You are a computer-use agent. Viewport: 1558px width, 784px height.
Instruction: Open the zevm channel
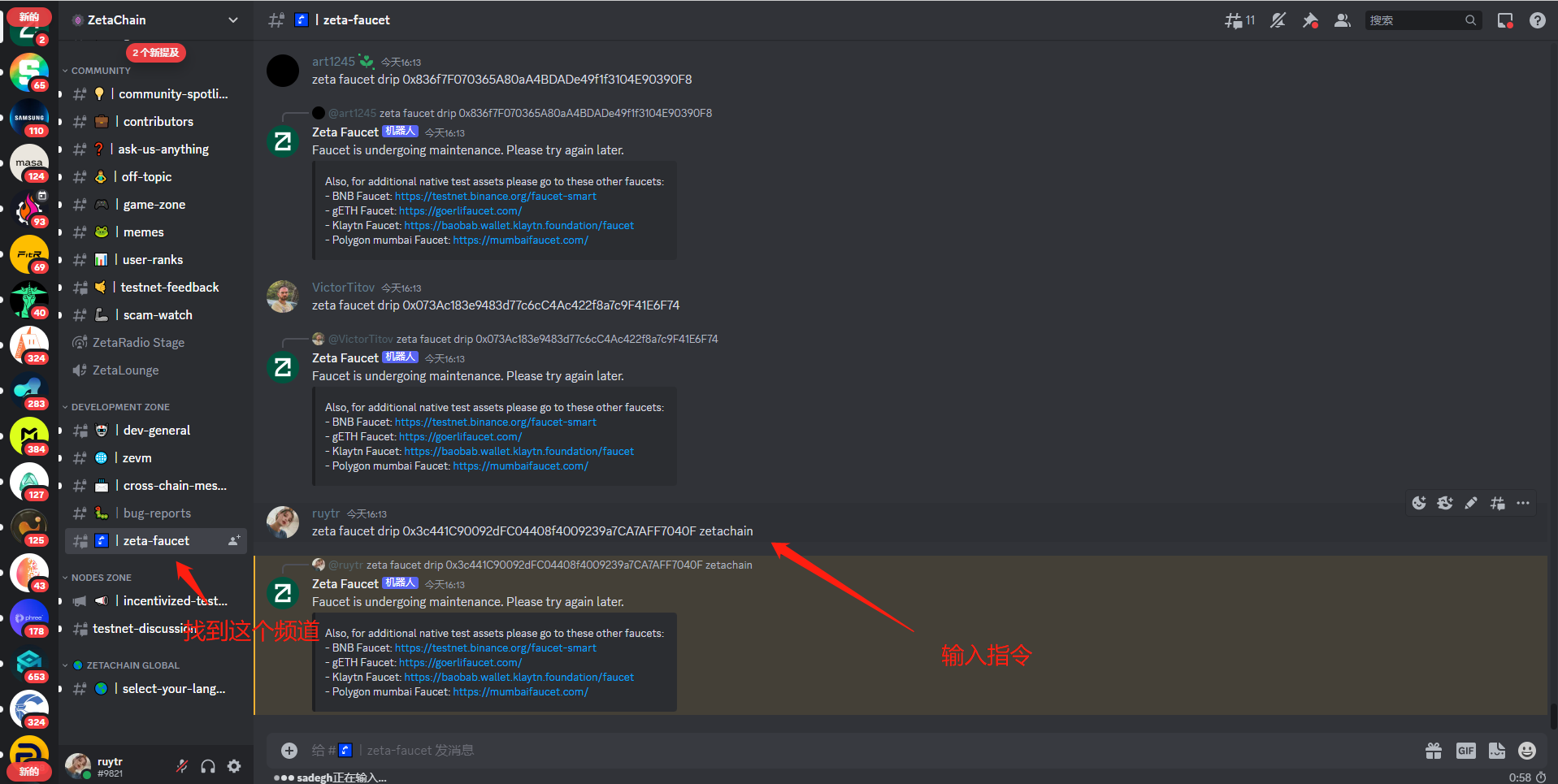click(155, 458)
